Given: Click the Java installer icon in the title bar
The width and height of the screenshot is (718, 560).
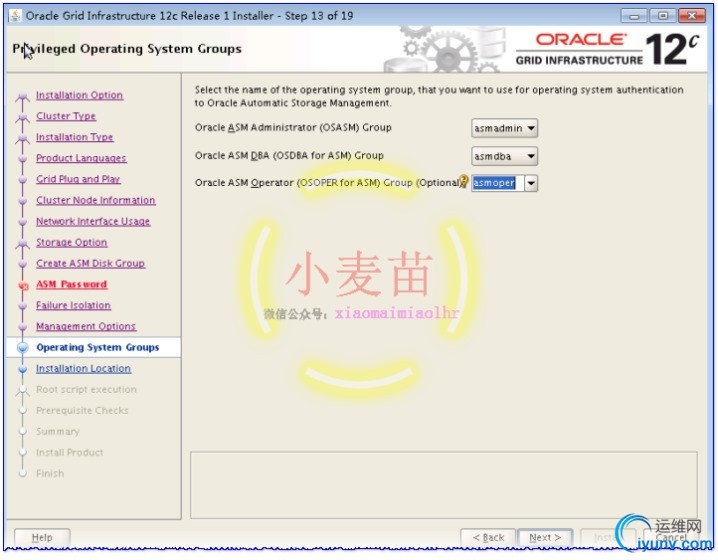Looking at the screenshot, I should pyautogui.click(x=15, y=16).
